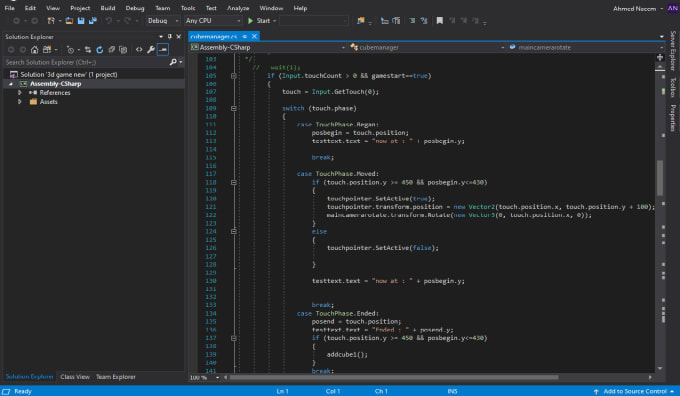This screenshot has height=396, width=680.
Task: Click the New Project toolbar icon
Action: coord(51,20)
